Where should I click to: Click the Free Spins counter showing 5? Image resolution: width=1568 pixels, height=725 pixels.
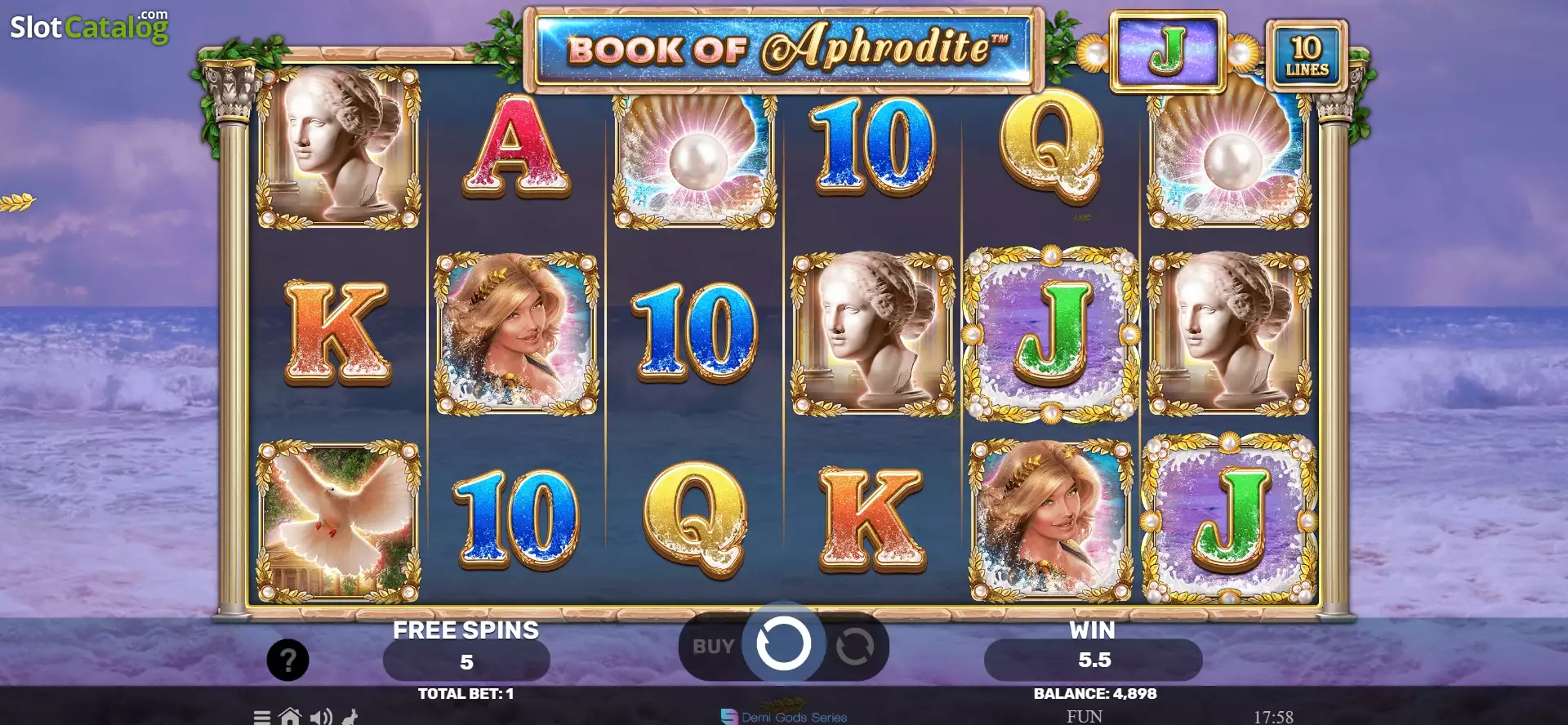pyautogui.click(x=466, y=661)
